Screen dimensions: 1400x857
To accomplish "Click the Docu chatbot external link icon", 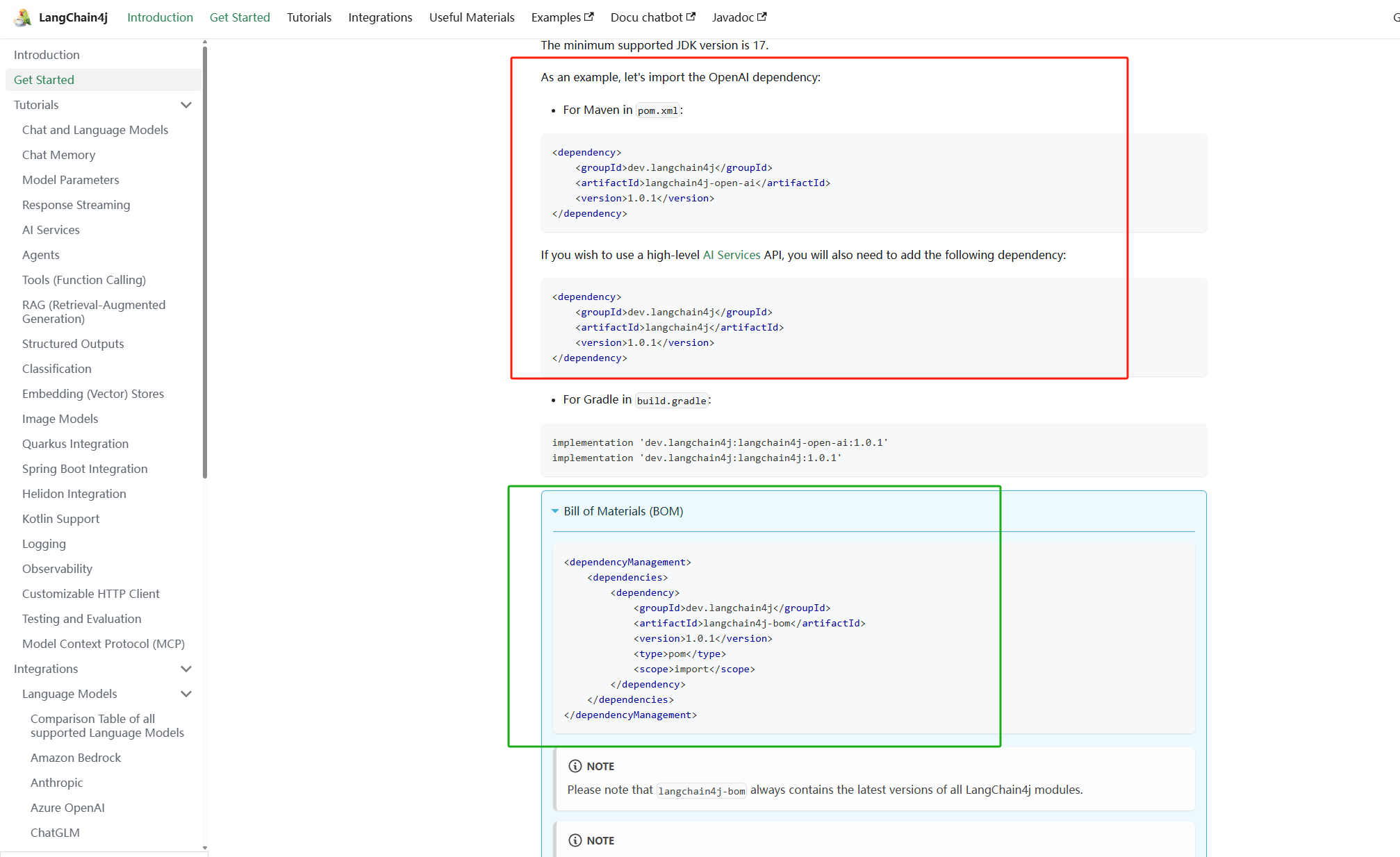I will point(691,17).
